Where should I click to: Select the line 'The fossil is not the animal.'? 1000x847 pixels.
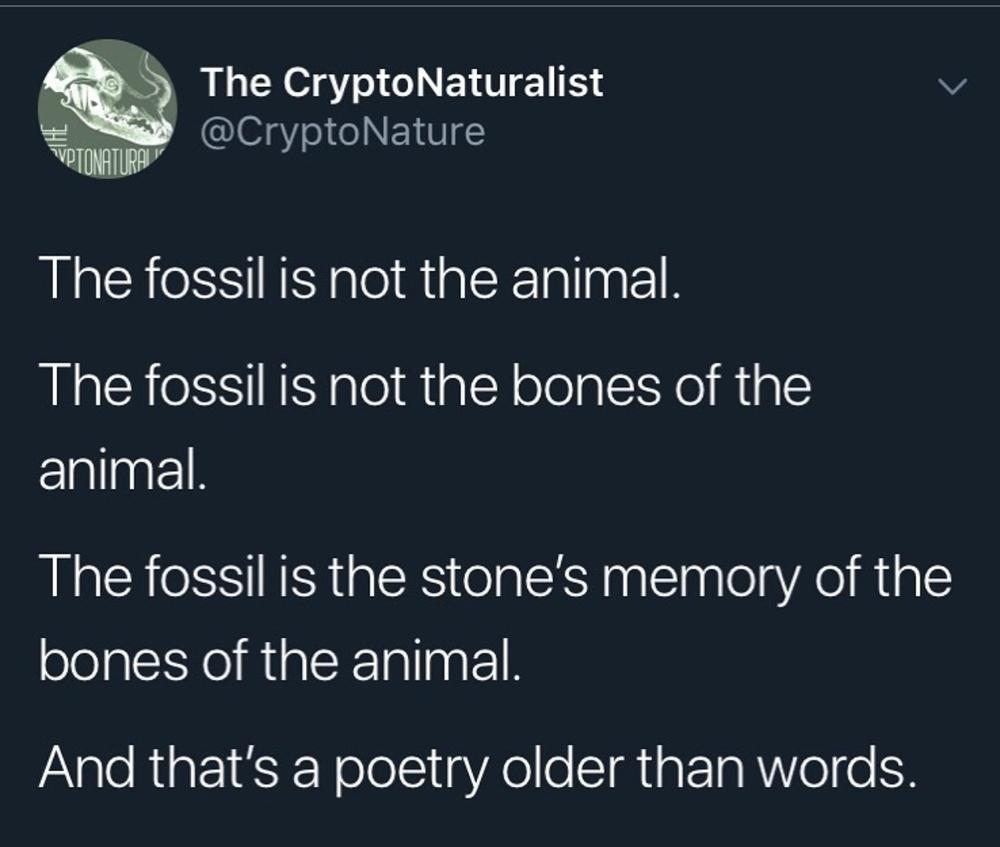pyautogui.click(x=360, y=280)
